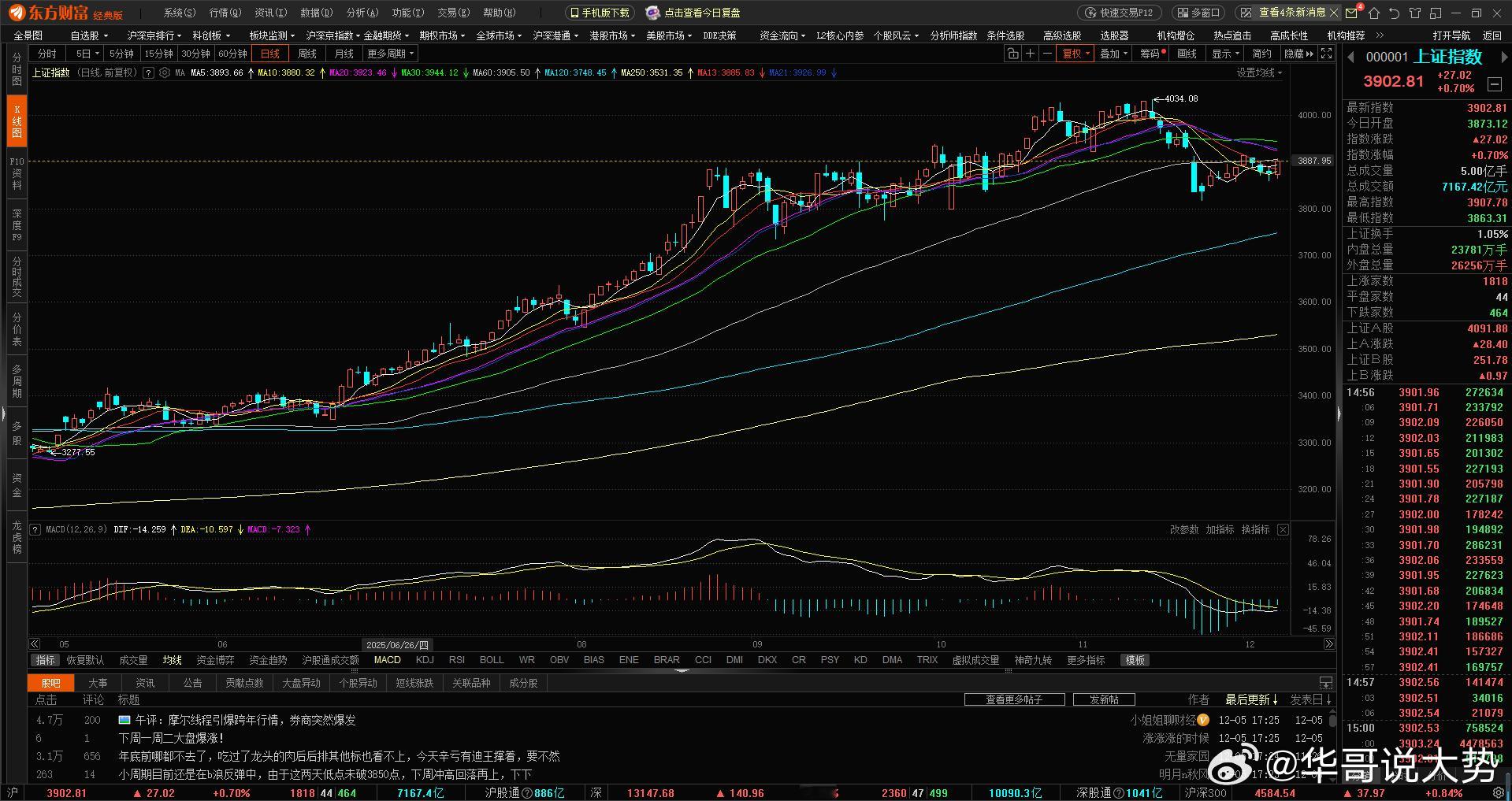
Task: Open the mail inbox envelope icon
Action: [1352, 13]
